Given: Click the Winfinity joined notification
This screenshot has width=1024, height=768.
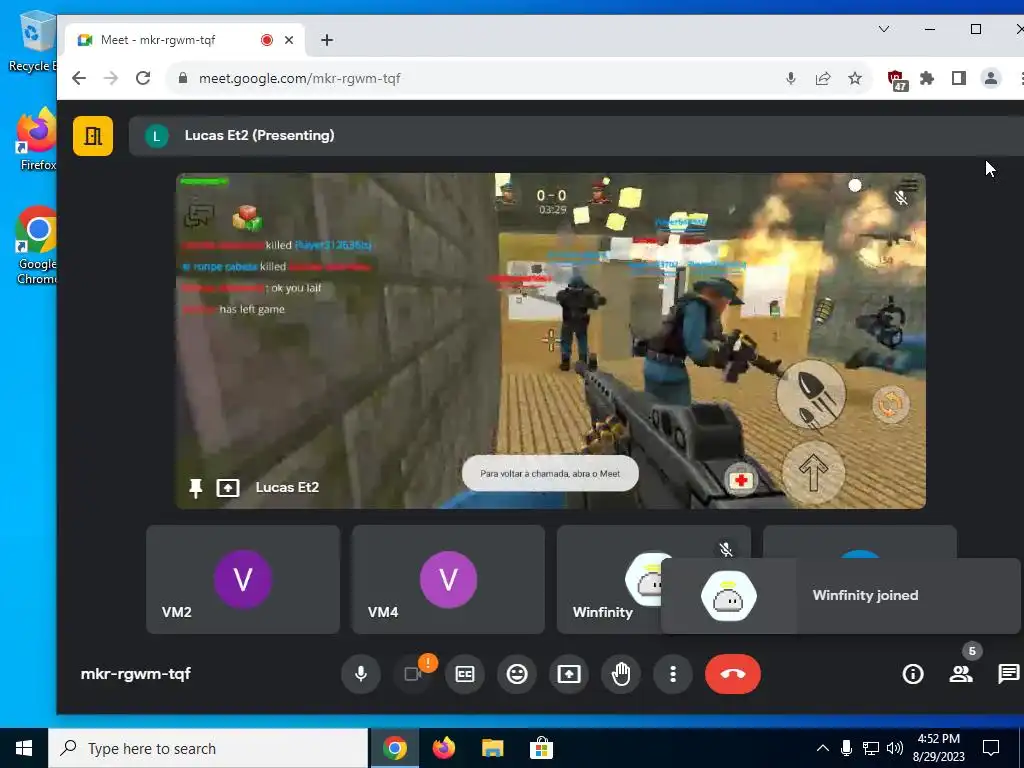Looking at the screenshot, I should click(840, 596).
